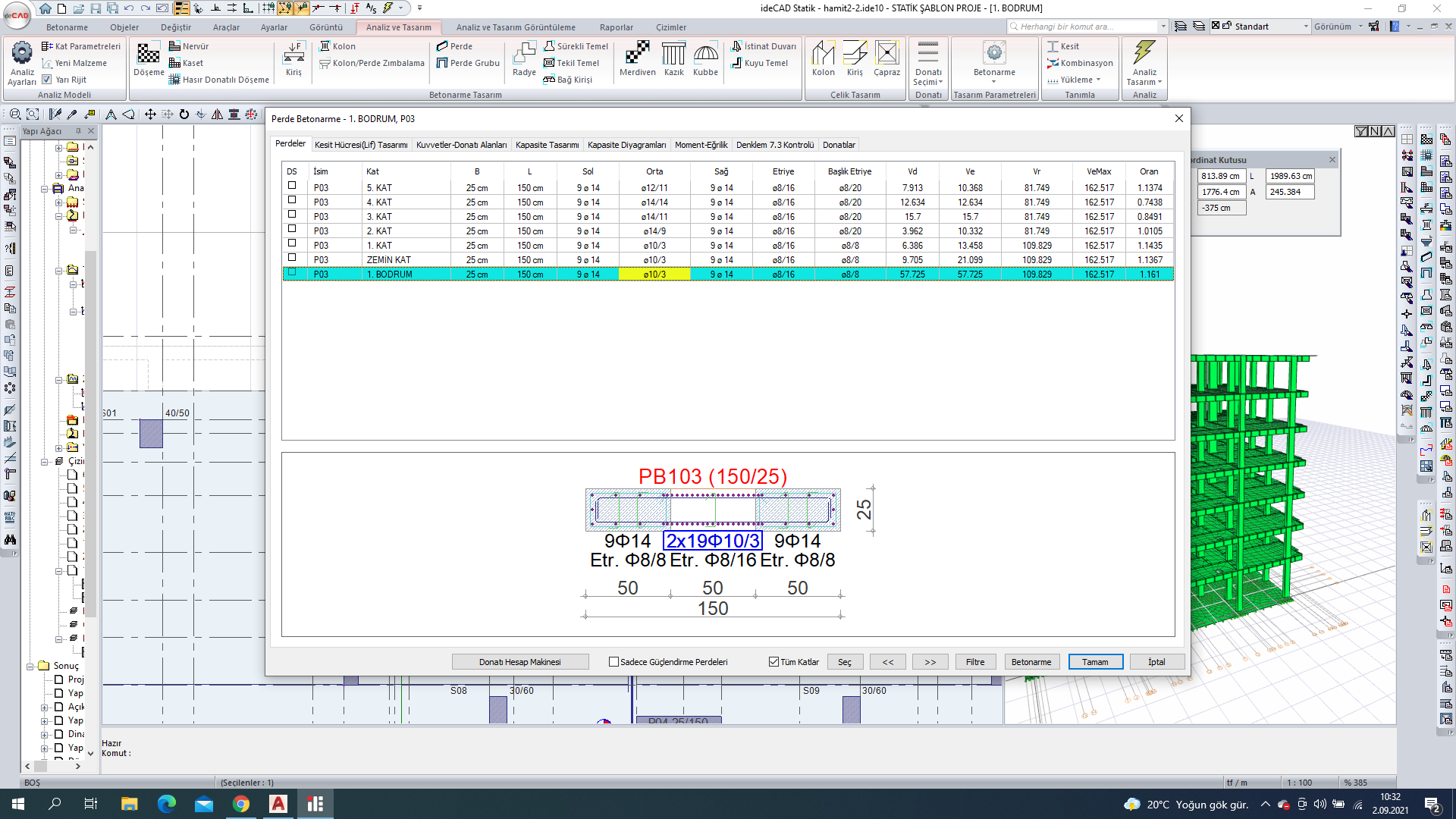
Task: Open İstinat Duvarı retaining wall design
Action: [764, 46]
